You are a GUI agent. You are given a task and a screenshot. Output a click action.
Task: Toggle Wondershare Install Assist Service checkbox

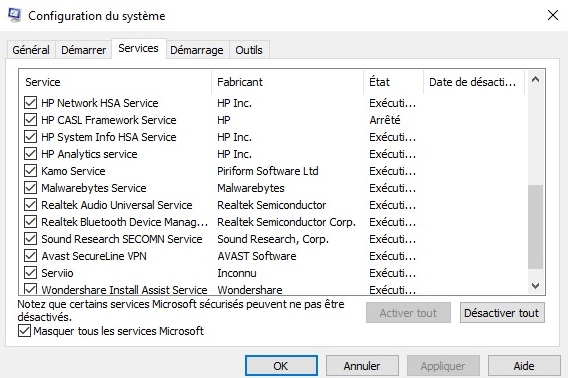(x=30, y=289)
